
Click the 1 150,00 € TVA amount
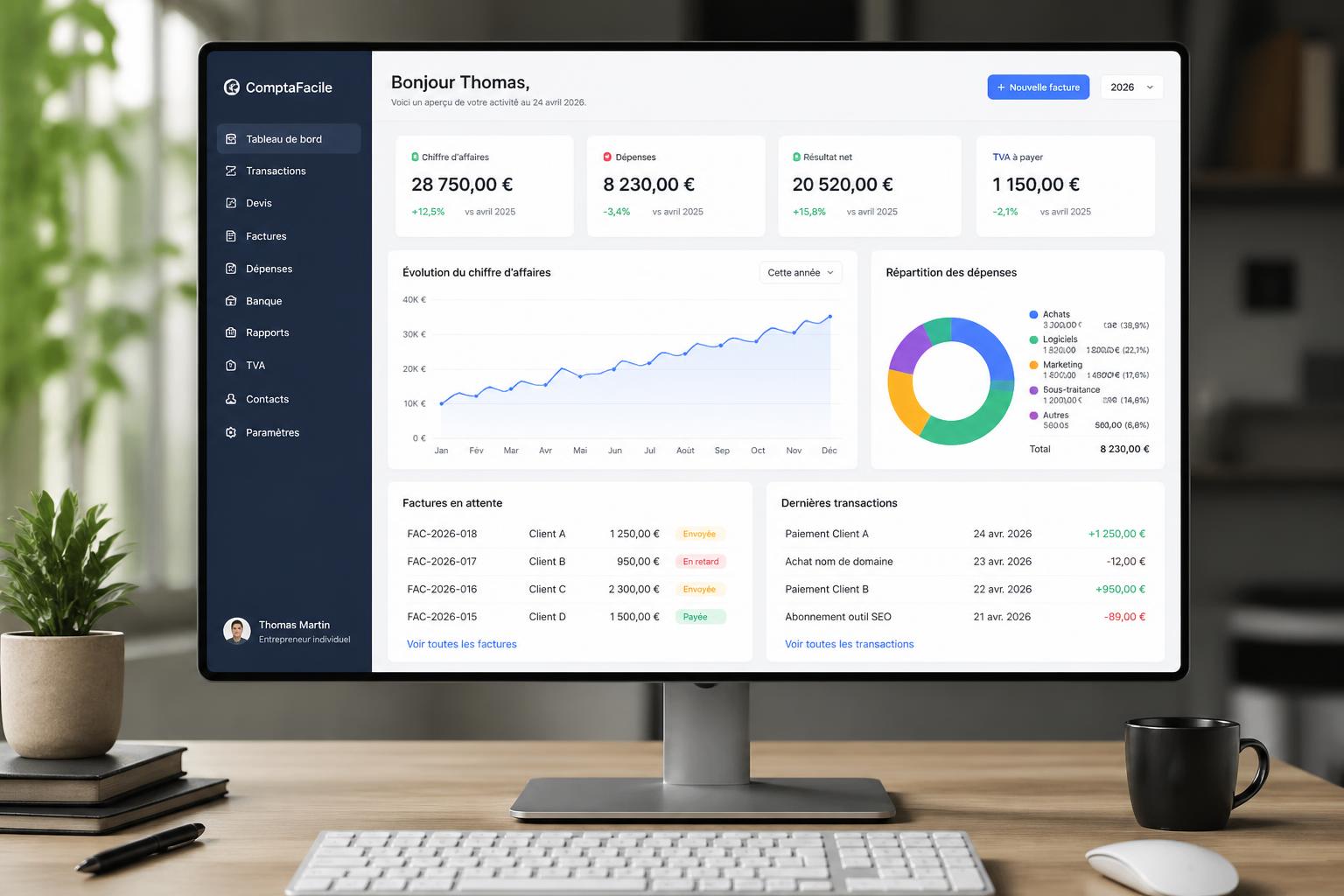pos(1036,185)
